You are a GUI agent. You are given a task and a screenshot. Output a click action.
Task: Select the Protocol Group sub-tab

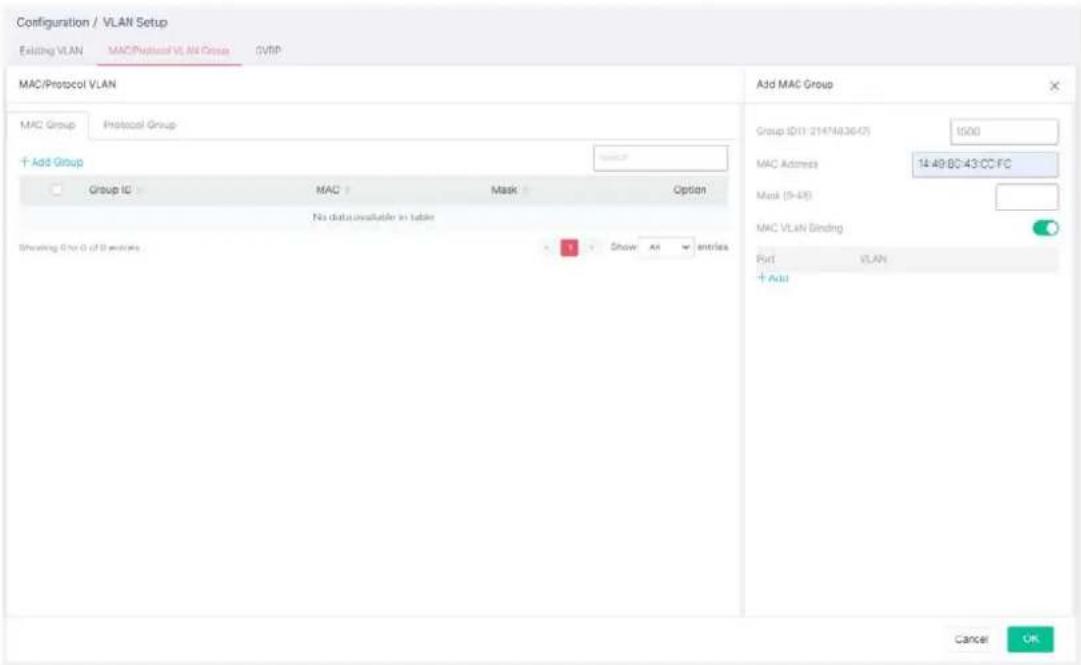tap(139, 125)
